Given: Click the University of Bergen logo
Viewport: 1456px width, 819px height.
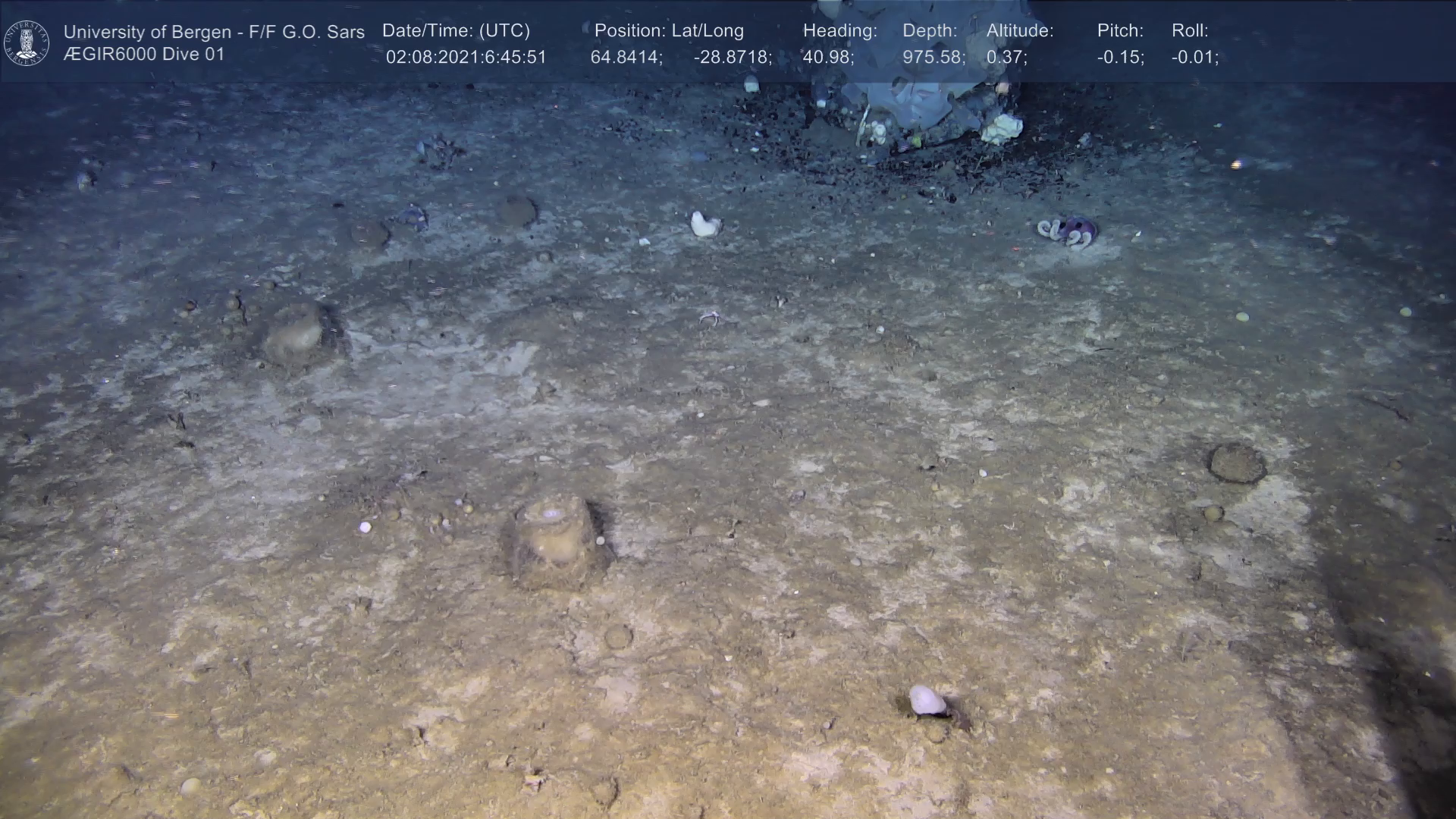Looking at the screenshot, I should click(27, 42).
